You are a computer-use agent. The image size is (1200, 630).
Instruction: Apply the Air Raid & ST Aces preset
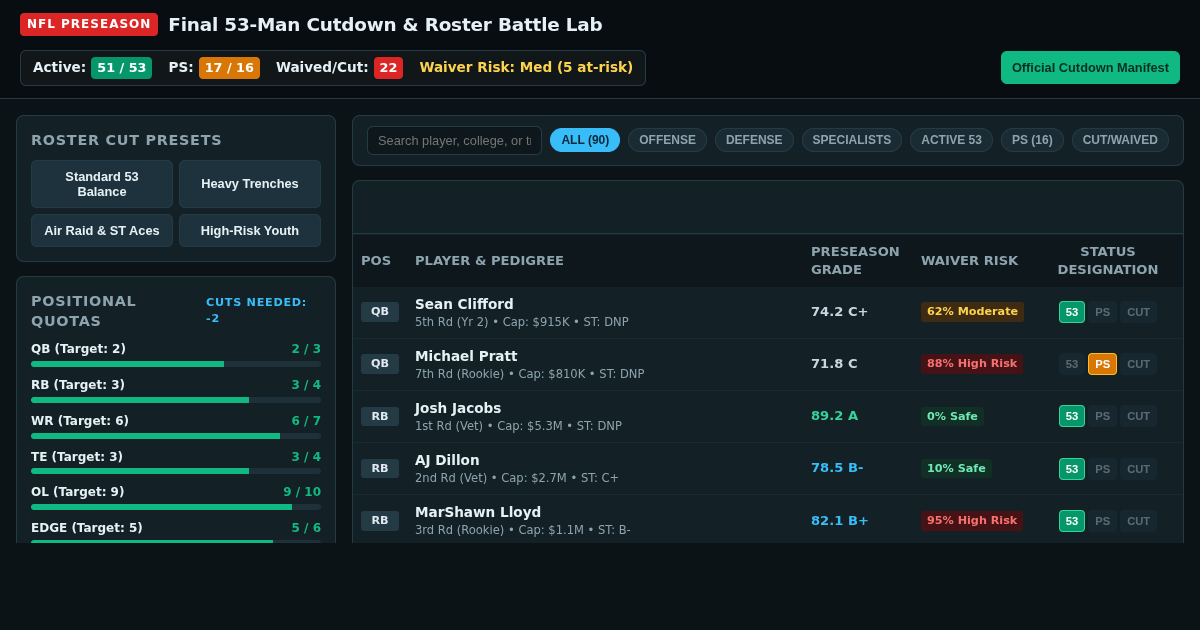[x=102, y=231]
